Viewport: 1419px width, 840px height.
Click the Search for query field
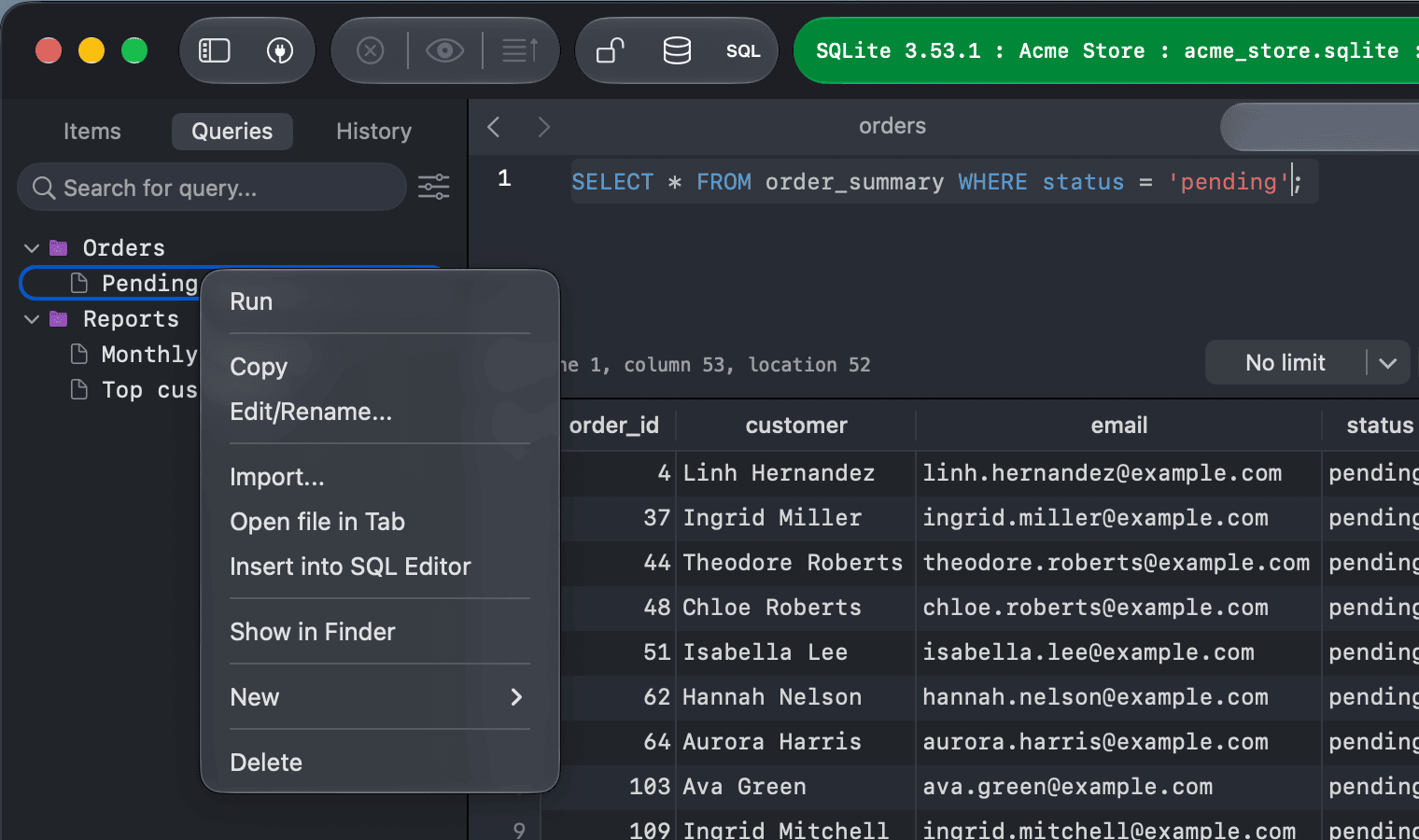(212, 188)
